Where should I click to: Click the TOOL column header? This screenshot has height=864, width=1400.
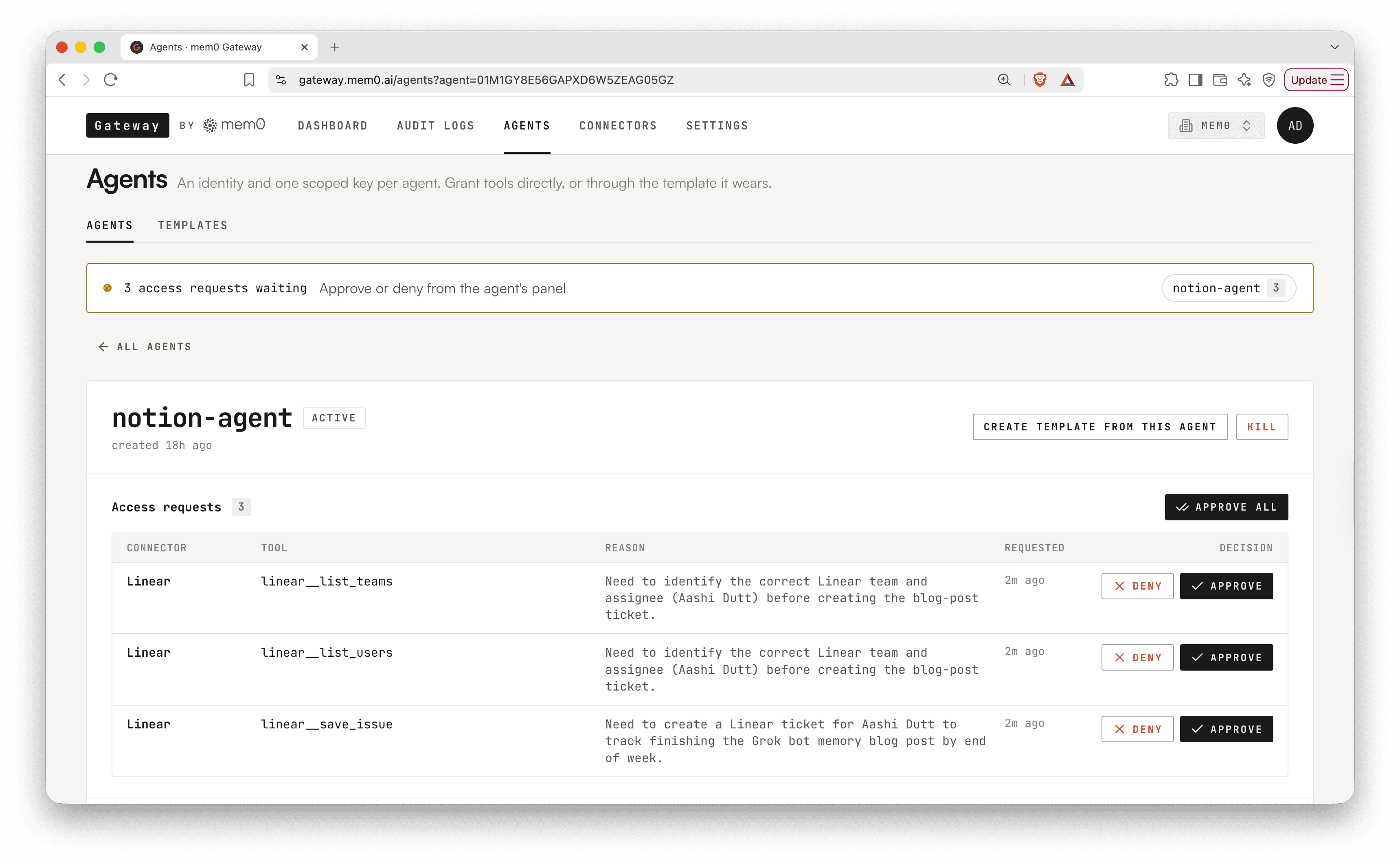pos(274,548)
